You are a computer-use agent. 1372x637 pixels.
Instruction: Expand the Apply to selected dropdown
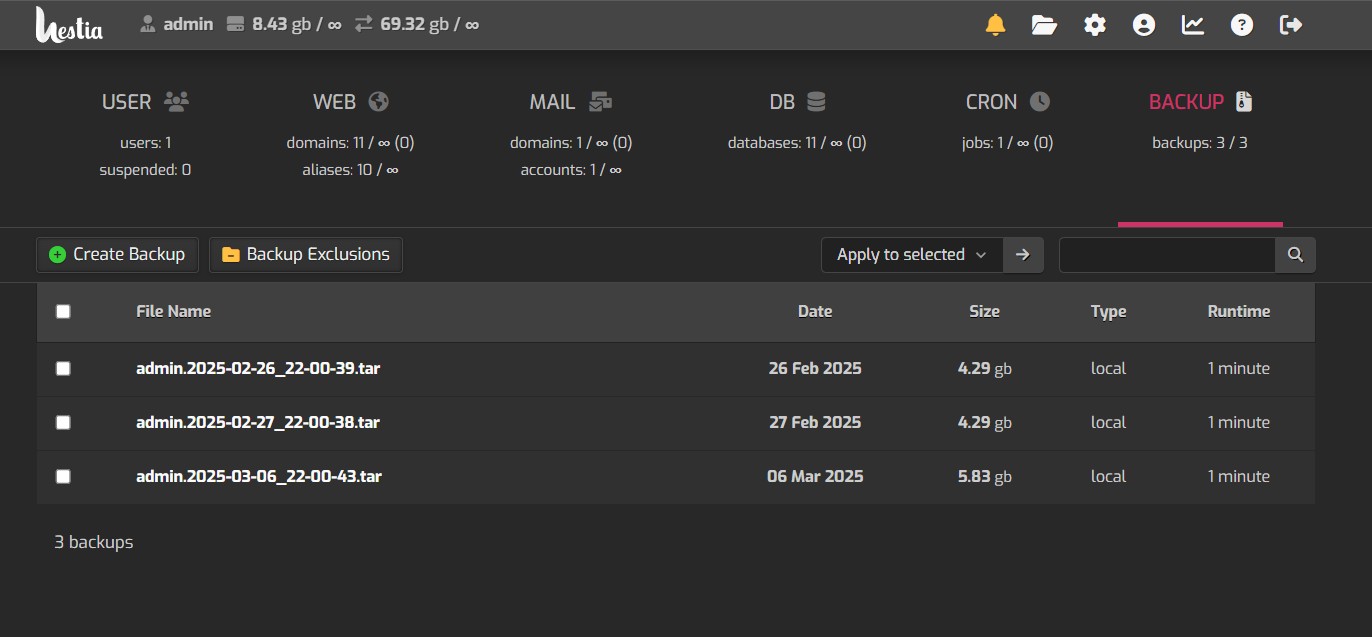(x=911, y=255)
